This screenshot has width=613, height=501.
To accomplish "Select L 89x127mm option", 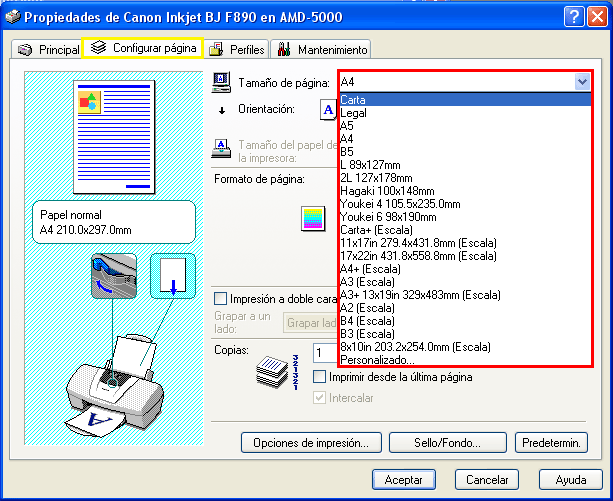I will coord(465,165).
